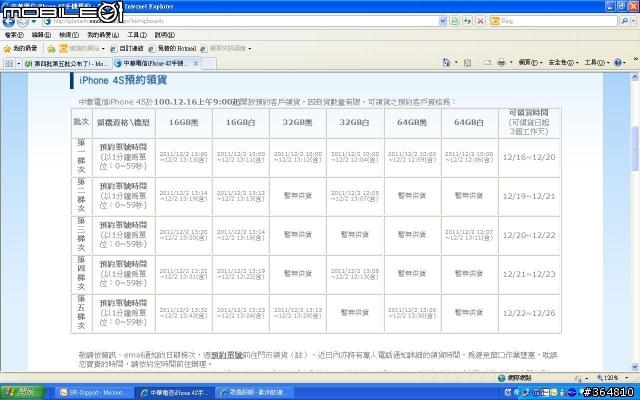Open the 網頁(P) command bar menu
This screenshot has width=640, height=400.
click(530, 62)
